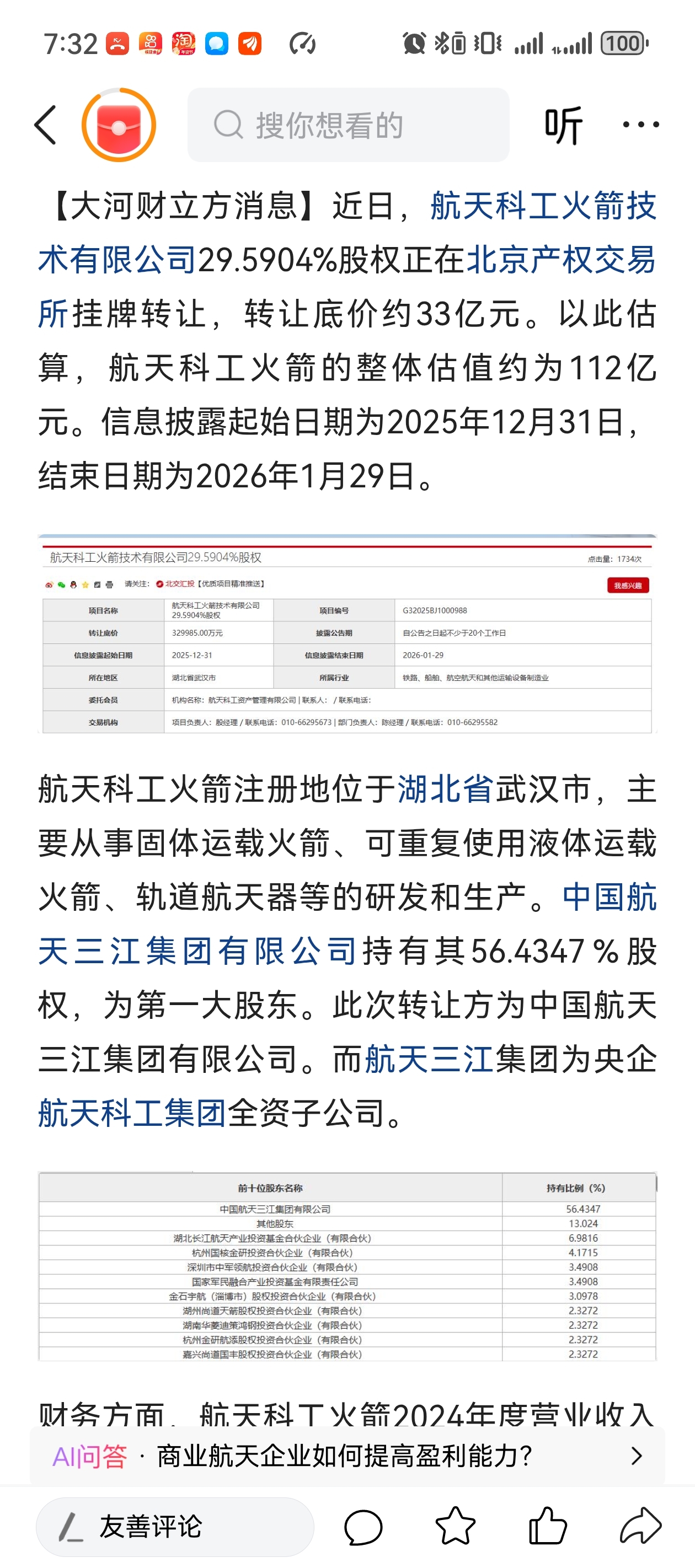Open link 中国航天三江集团有限公司
Screen dimensions: 695x1568
pyautogui.click(x=348, y=924)
